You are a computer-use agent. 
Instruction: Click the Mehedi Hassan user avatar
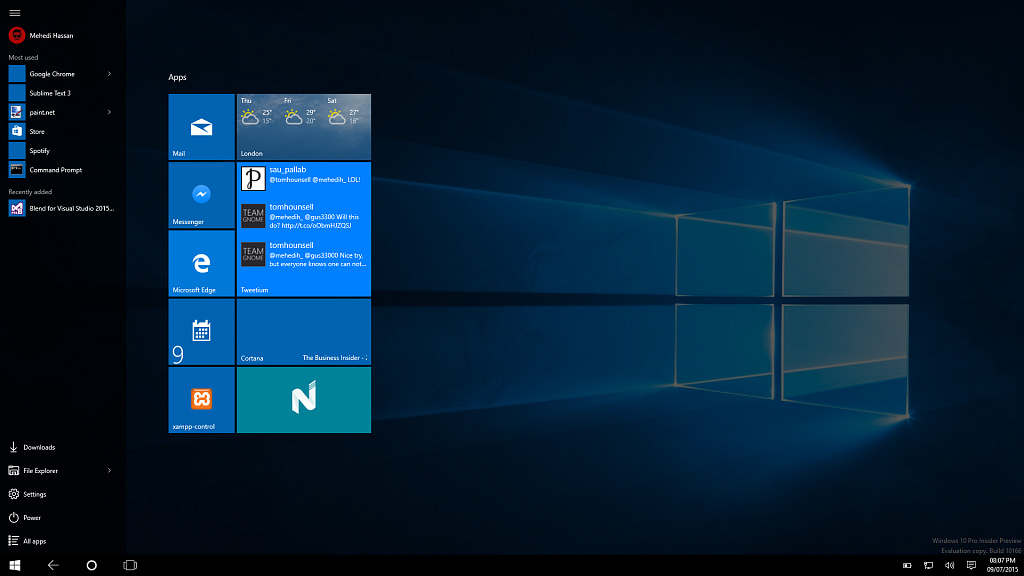click(x=16, y=35)
